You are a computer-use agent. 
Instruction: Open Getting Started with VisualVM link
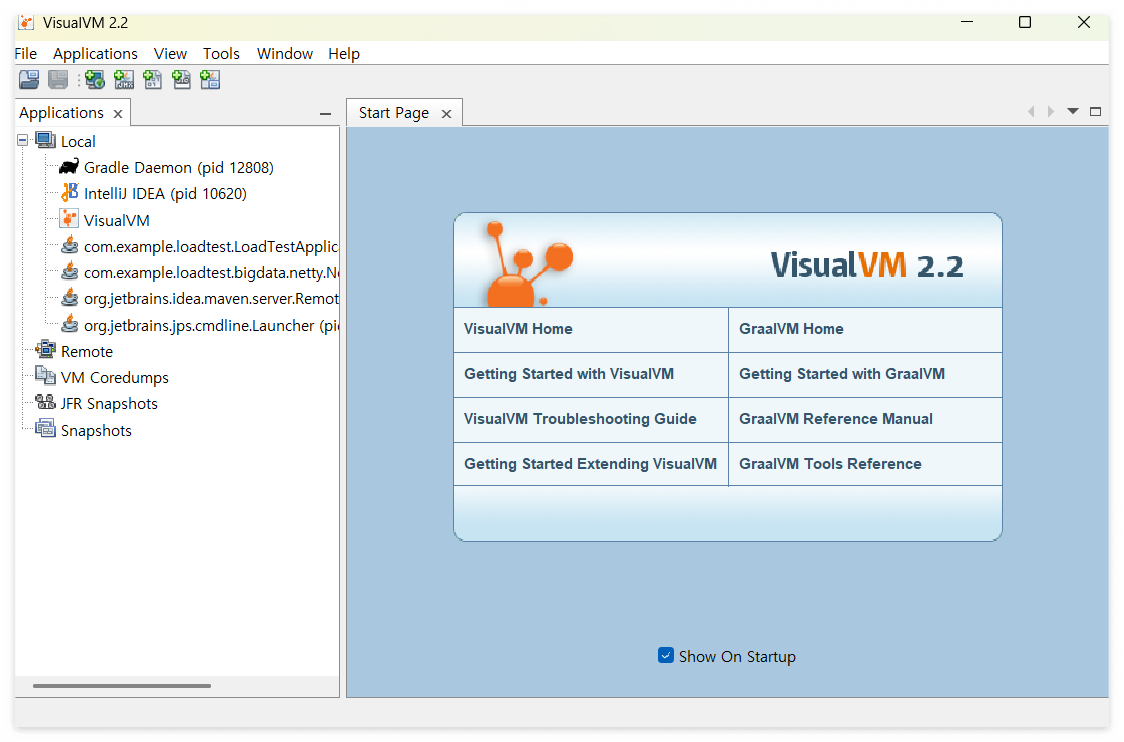569,374
